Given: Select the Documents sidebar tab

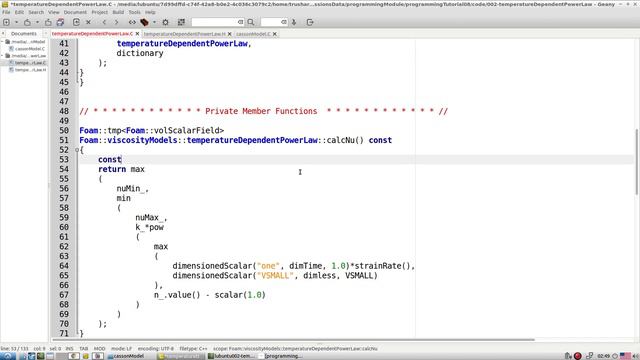Looking at the screenshot, I should pos(24,33).
